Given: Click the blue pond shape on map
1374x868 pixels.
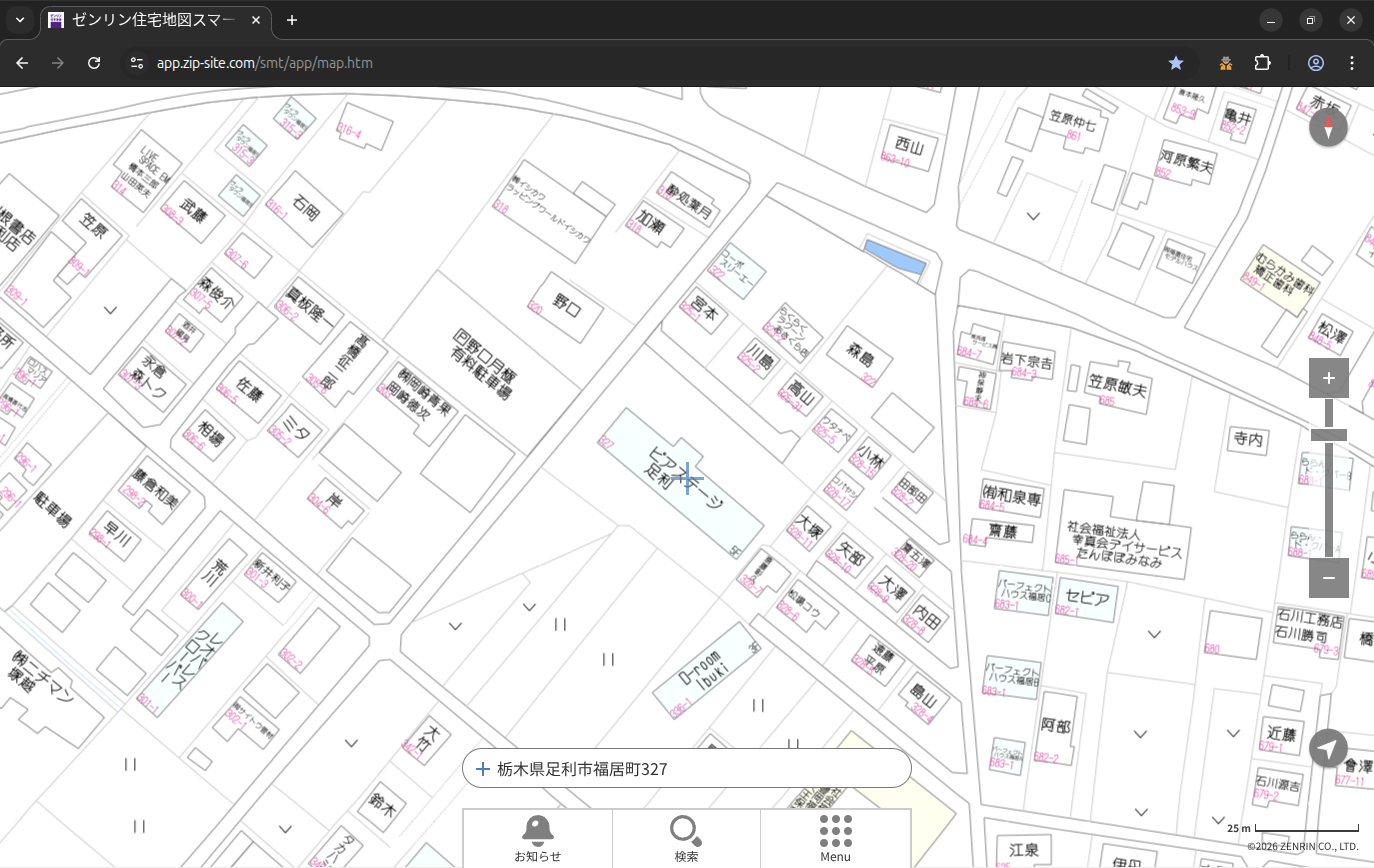Looking at the screenshot, I should coord(895,258).
